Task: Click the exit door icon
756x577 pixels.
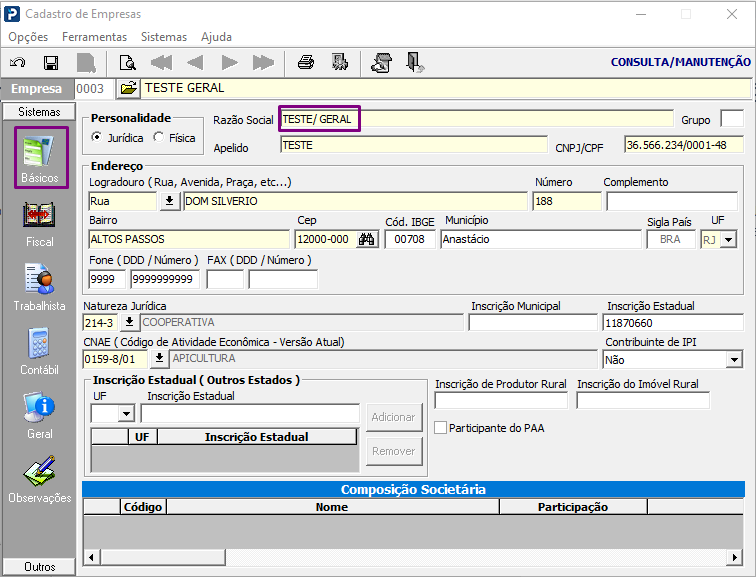Action: pos(415,63)
